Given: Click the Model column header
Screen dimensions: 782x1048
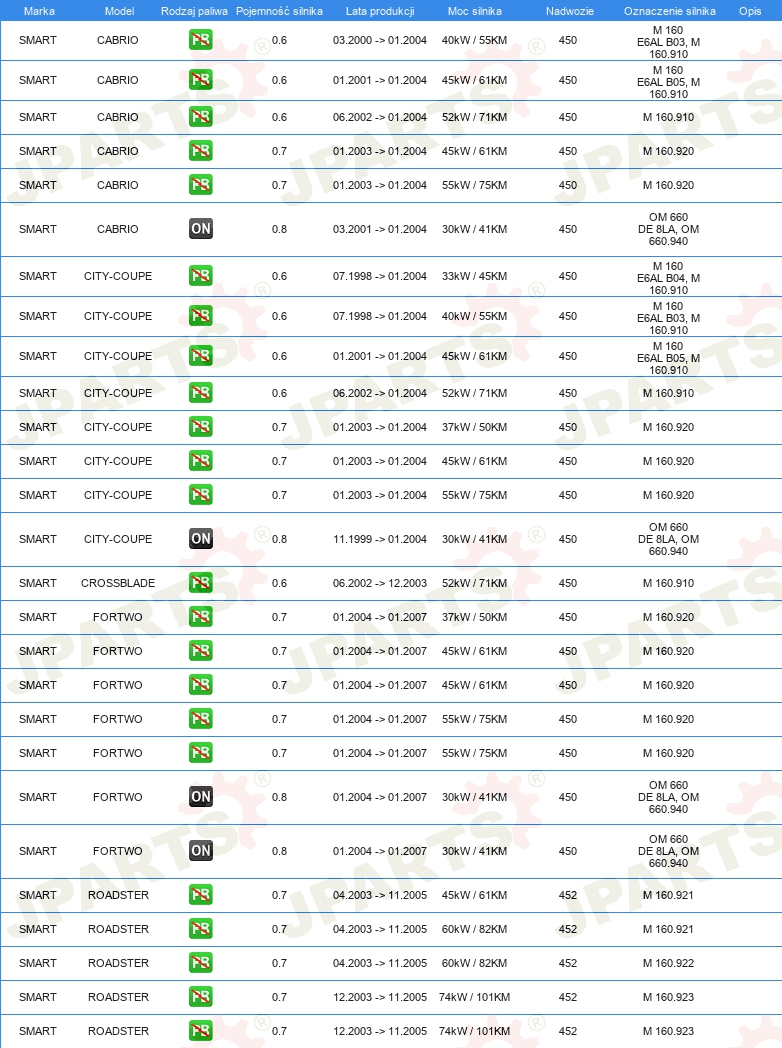Looking at the screenshot, I should (x=119, y=11).
